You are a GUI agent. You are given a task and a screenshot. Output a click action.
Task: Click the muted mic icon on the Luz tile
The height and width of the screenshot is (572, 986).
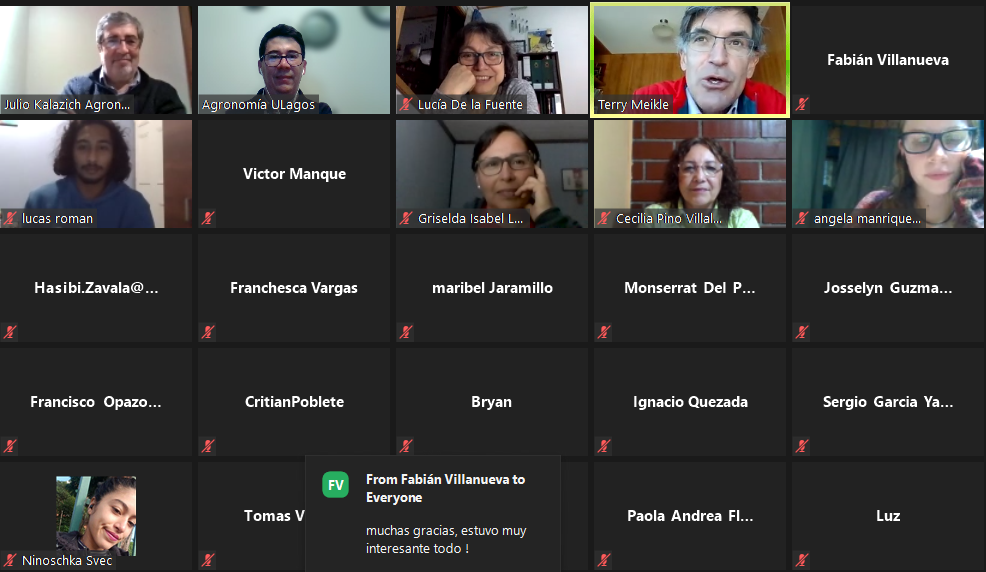[802, 560]
